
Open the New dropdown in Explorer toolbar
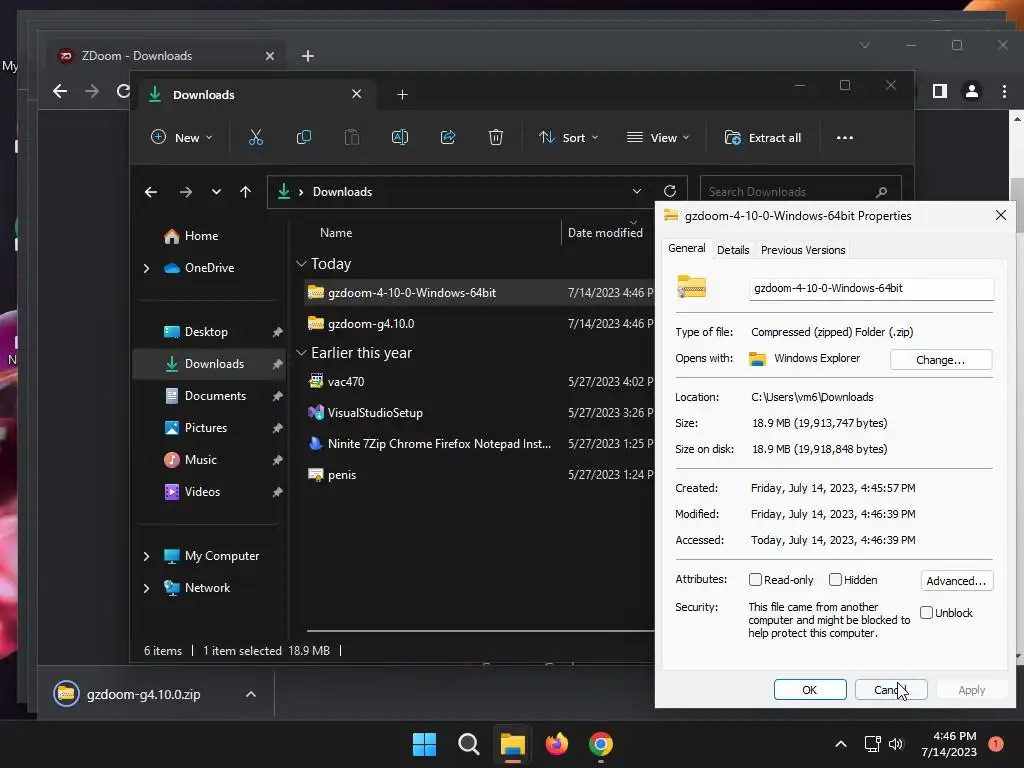click(182, 137)
